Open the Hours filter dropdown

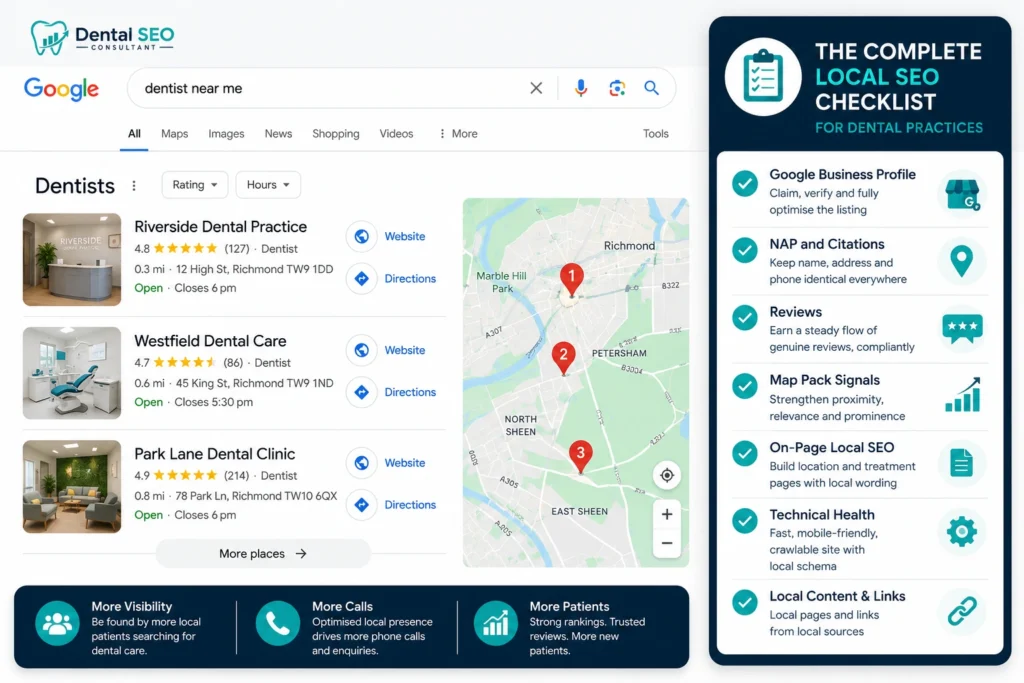coord(268,185)
